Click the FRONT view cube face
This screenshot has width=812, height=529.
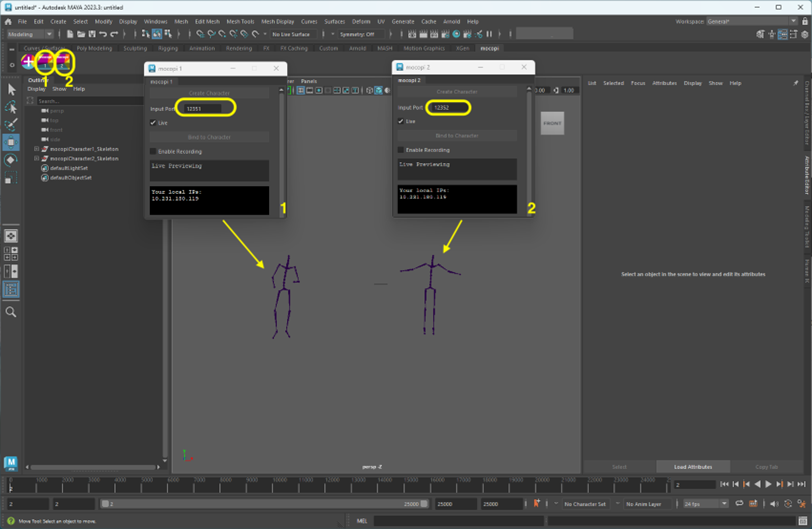point(552,123)
